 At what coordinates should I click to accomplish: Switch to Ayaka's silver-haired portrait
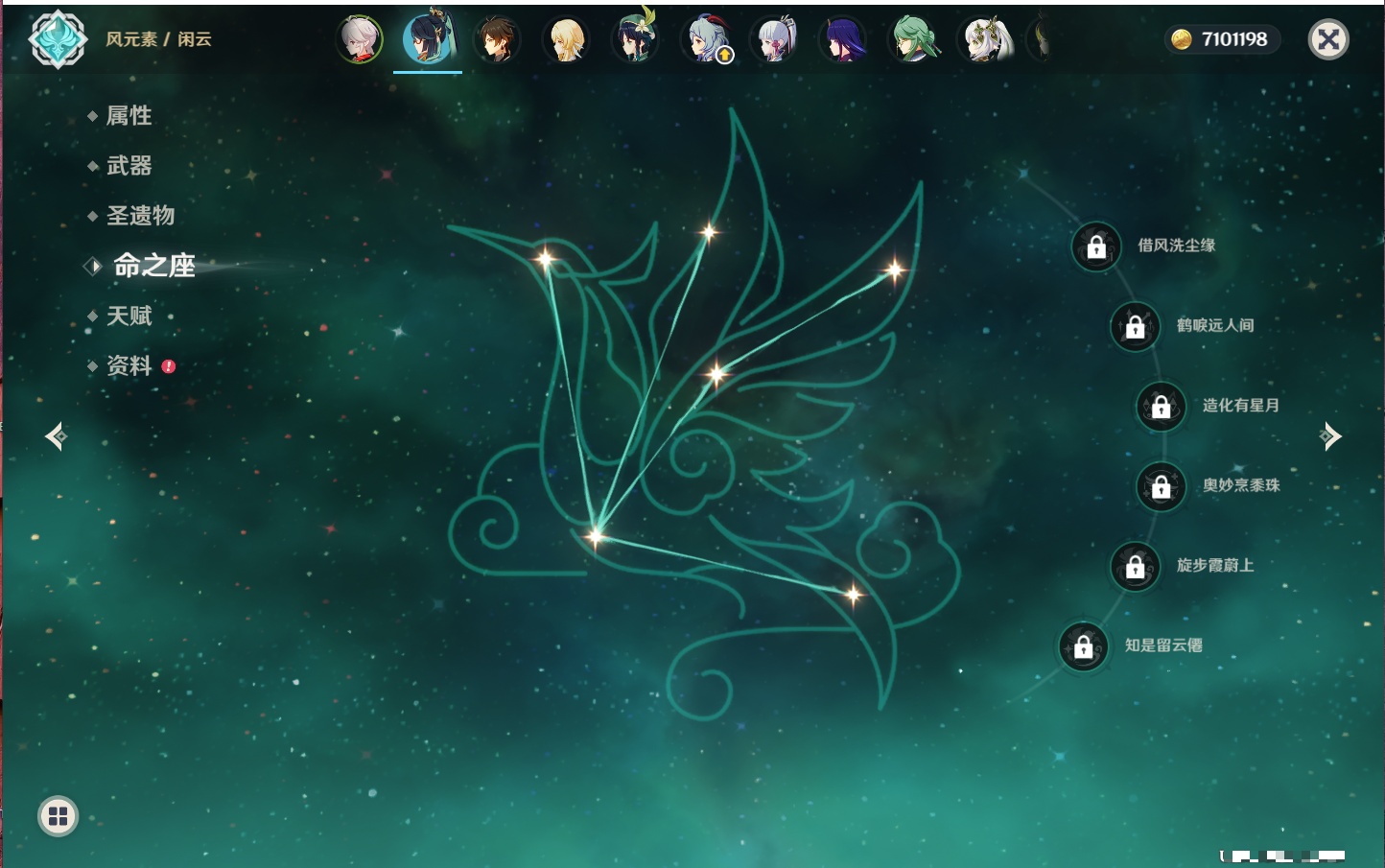pos(773,40)
